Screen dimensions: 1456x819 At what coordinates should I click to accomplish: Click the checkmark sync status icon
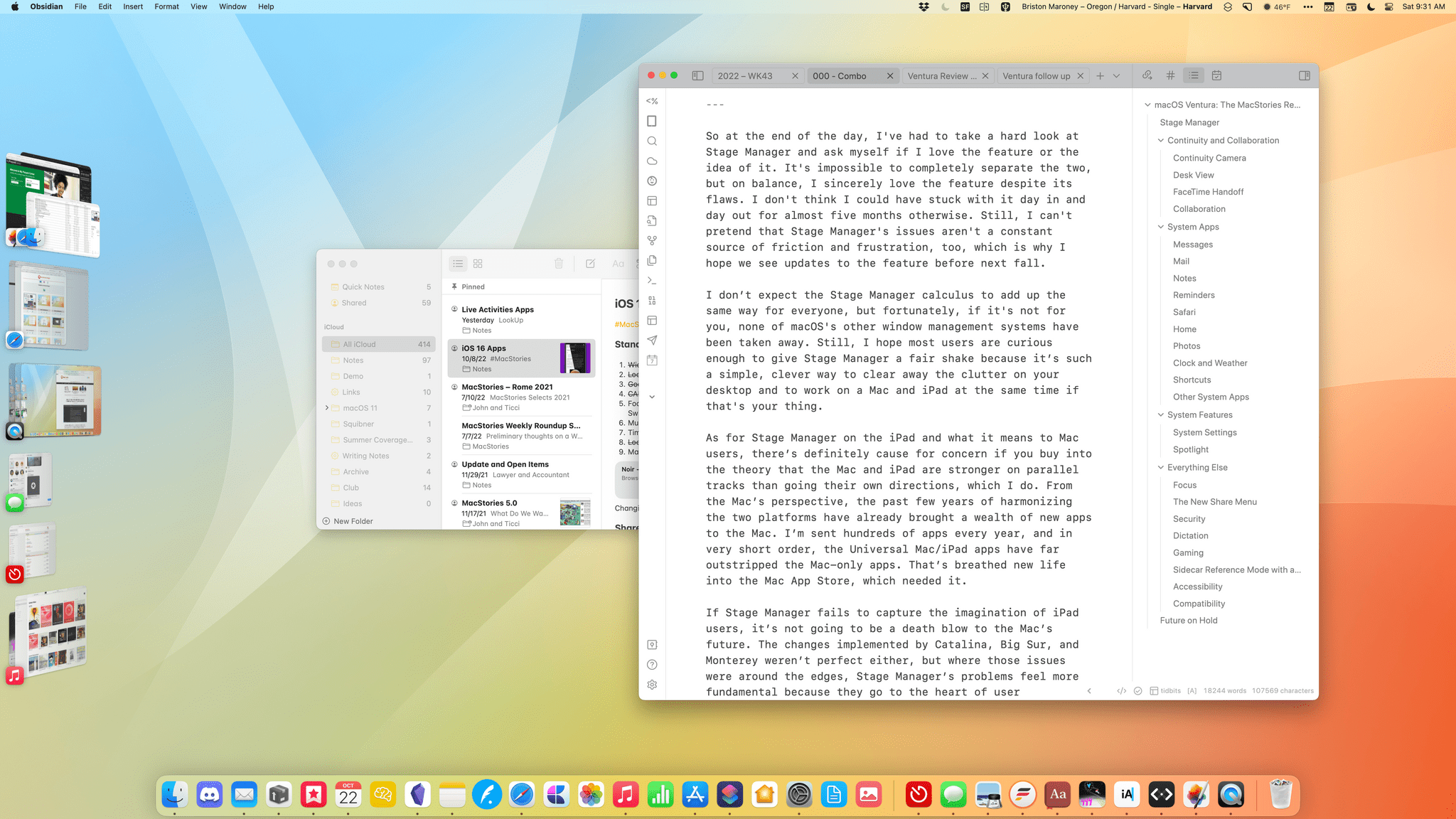point(1137,691)
